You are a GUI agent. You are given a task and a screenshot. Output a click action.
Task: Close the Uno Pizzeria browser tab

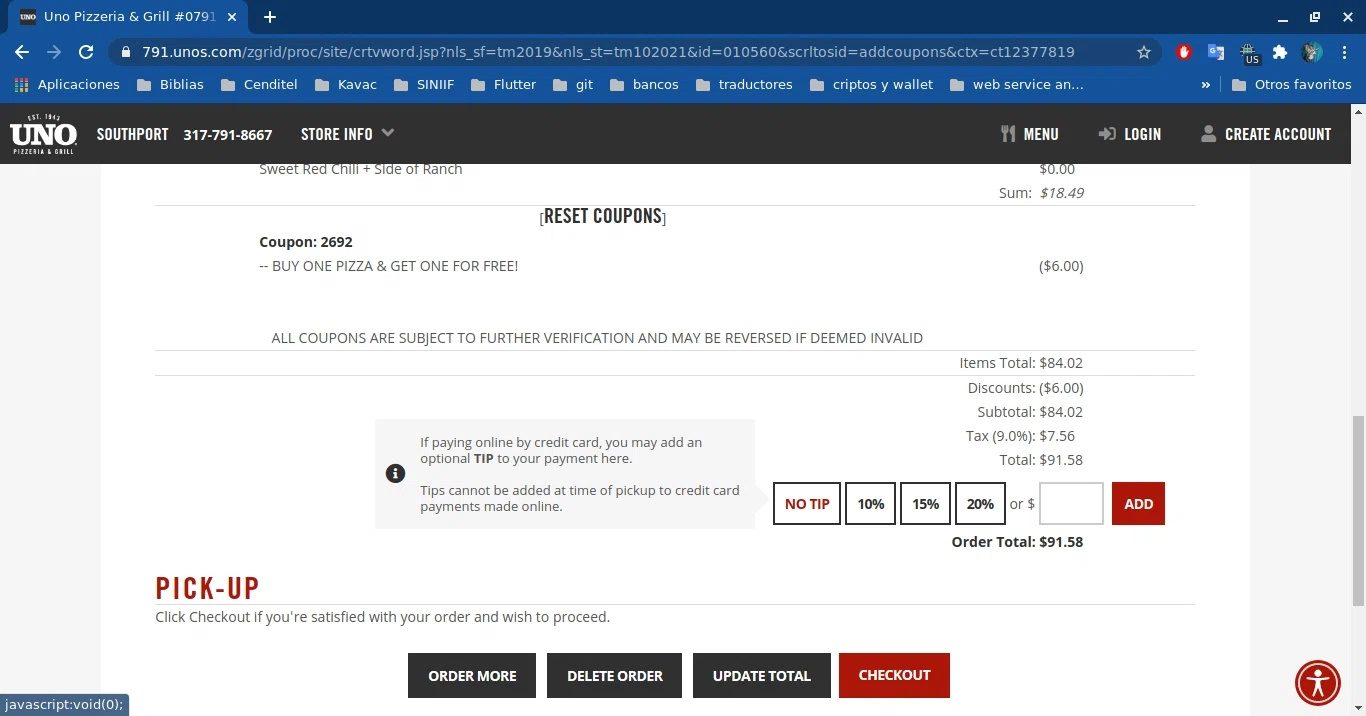(x=231, y=17)
